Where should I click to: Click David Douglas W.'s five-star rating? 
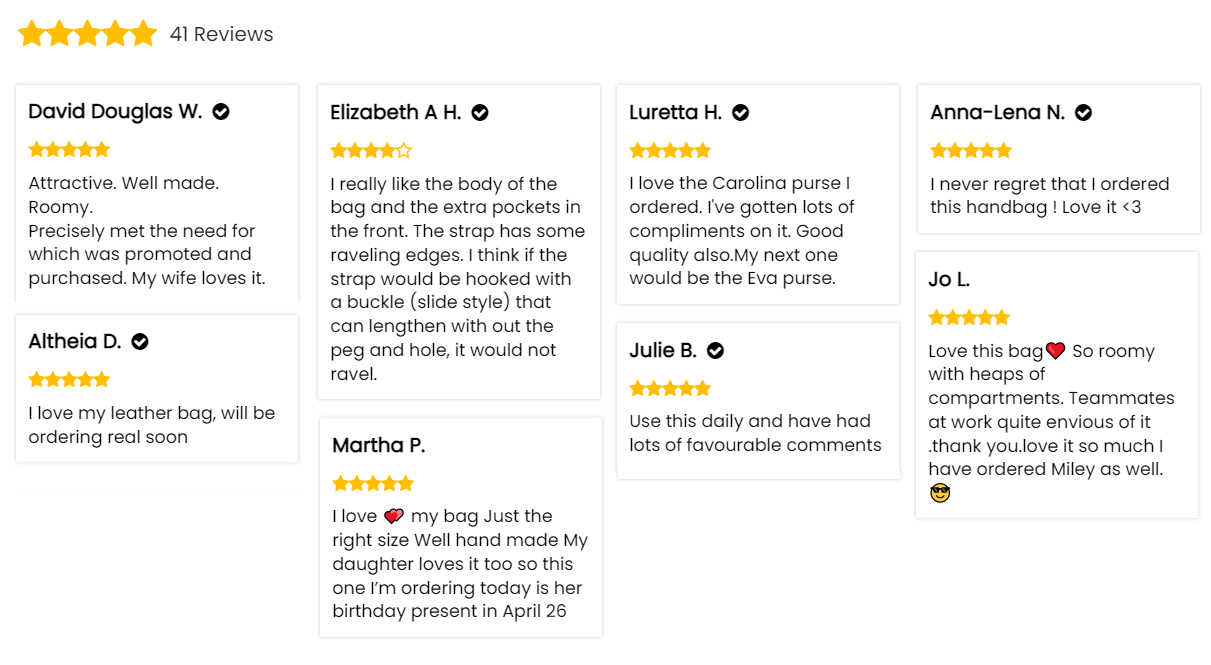tap(69, 150)
